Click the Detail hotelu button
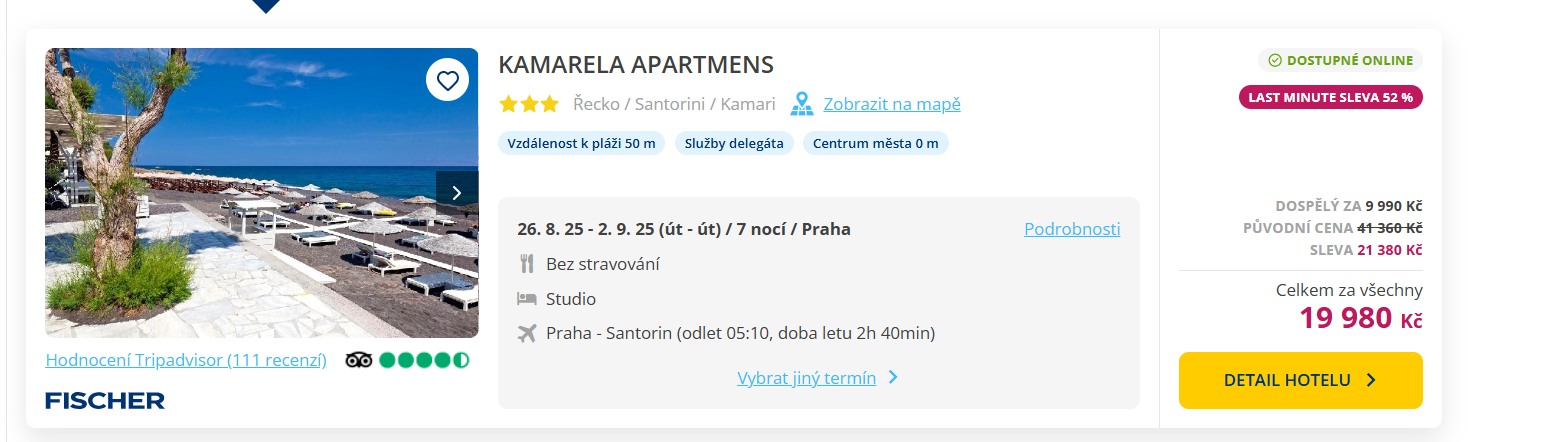The image size is (1561, 442). (1300, 380)
